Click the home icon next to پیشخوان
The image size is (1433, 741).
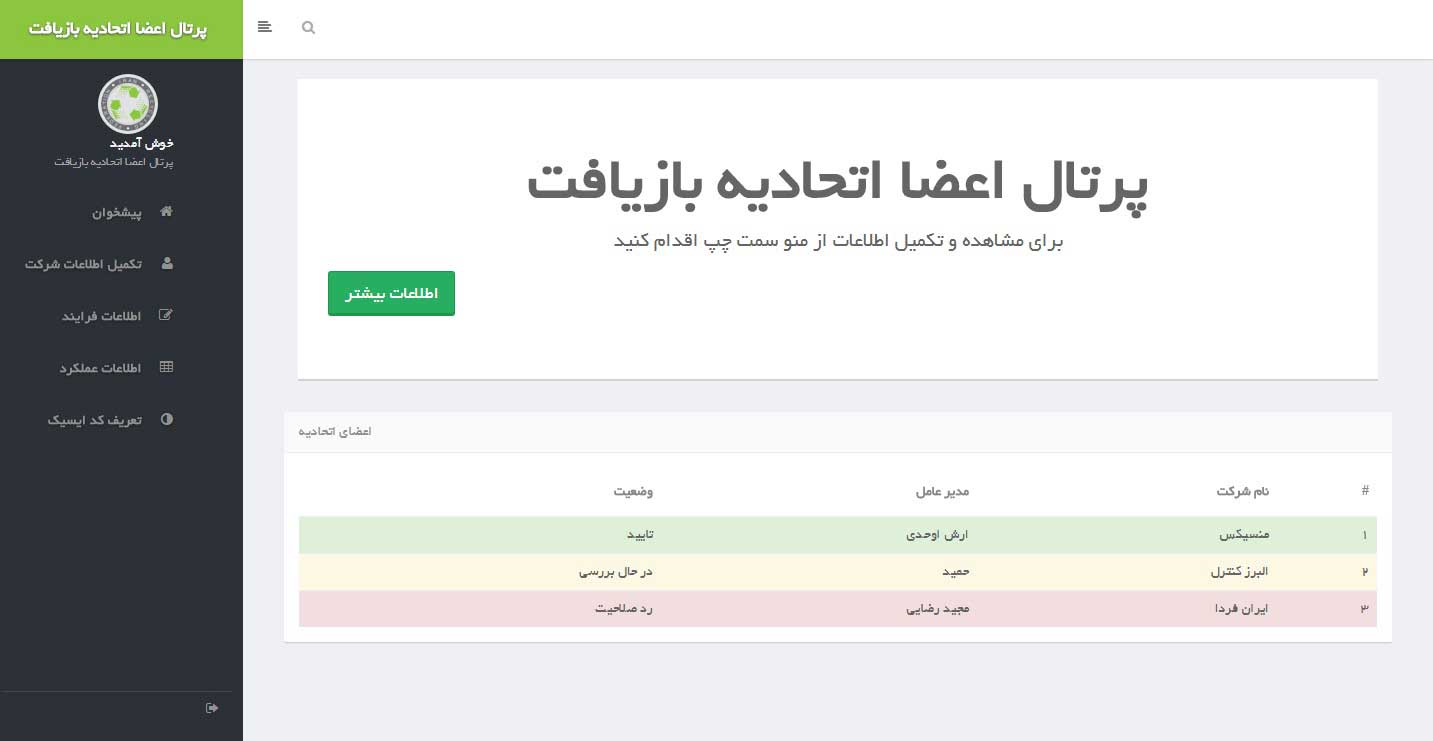[167, 211]
